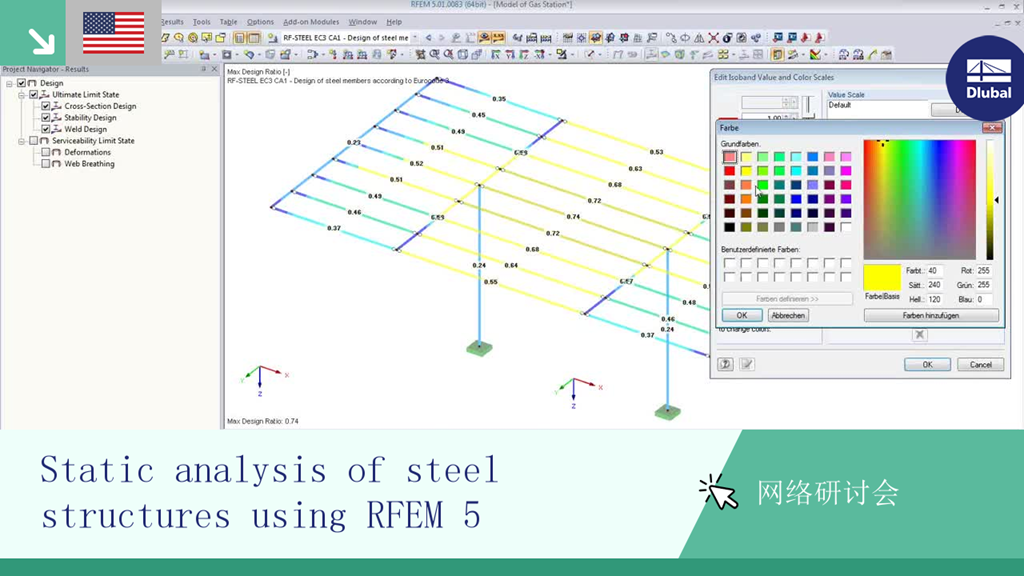Screen dimensions: 1024x576
Task: Click the red X delete icon in toolbar
Action: click(x=713, y=38)
